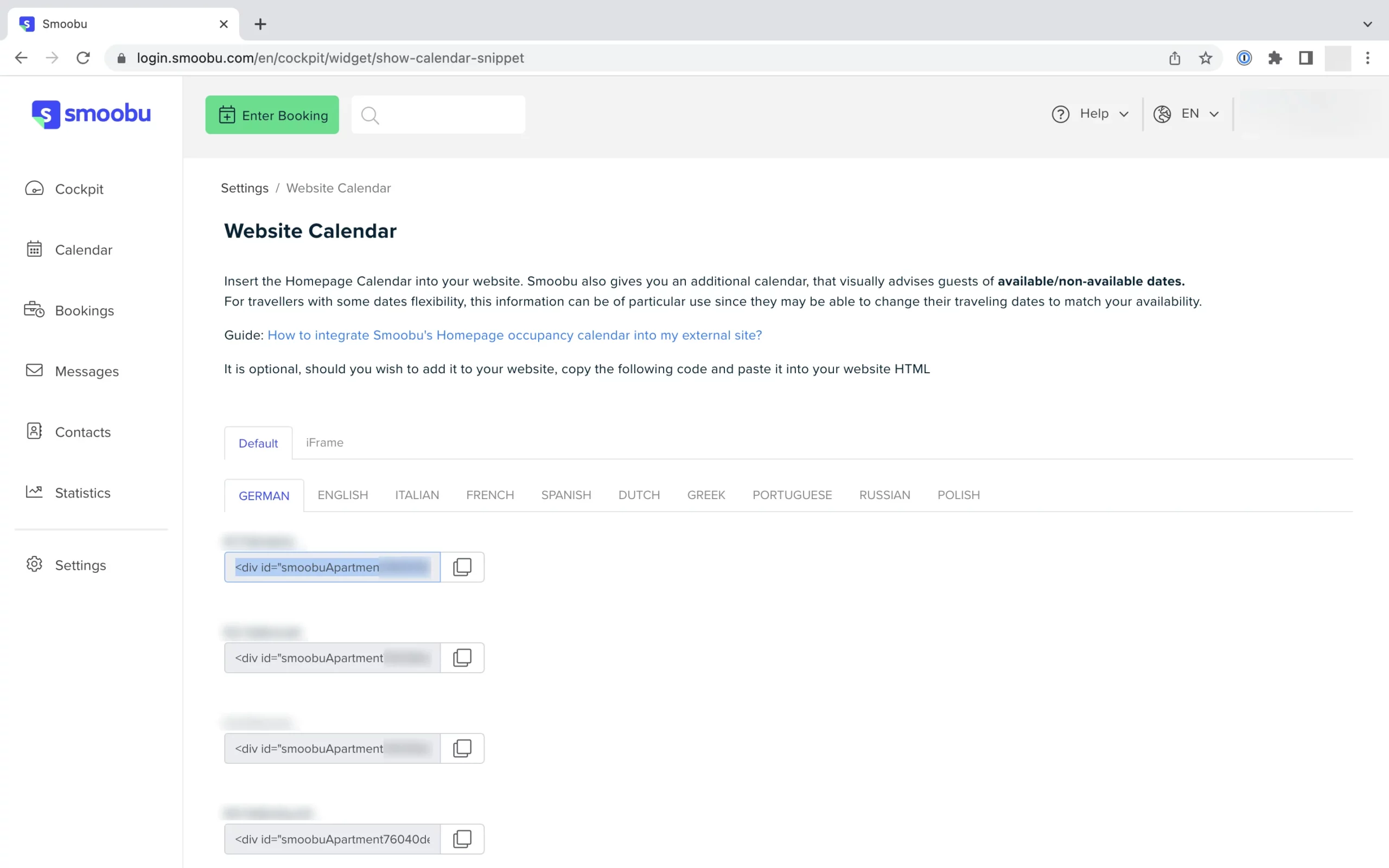Bookmark this page with star icon
Screen dimensions: 1389x868
(1205, 58)
